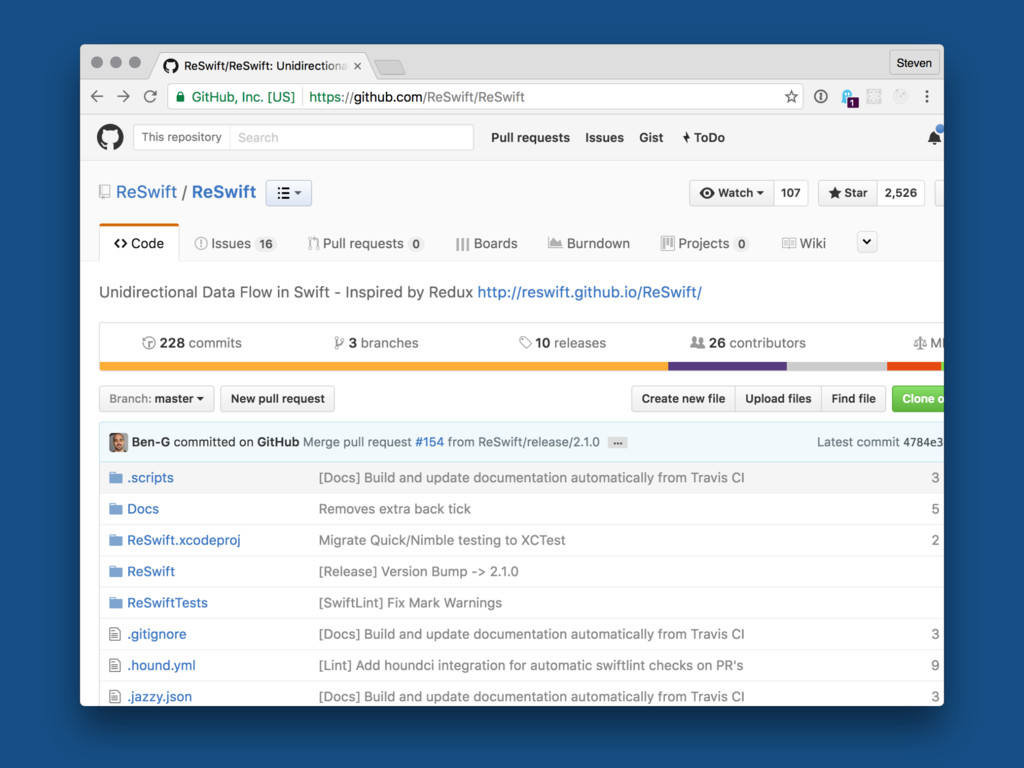
Task: Expand more repository tabs chevron
Action: point(867,242)
